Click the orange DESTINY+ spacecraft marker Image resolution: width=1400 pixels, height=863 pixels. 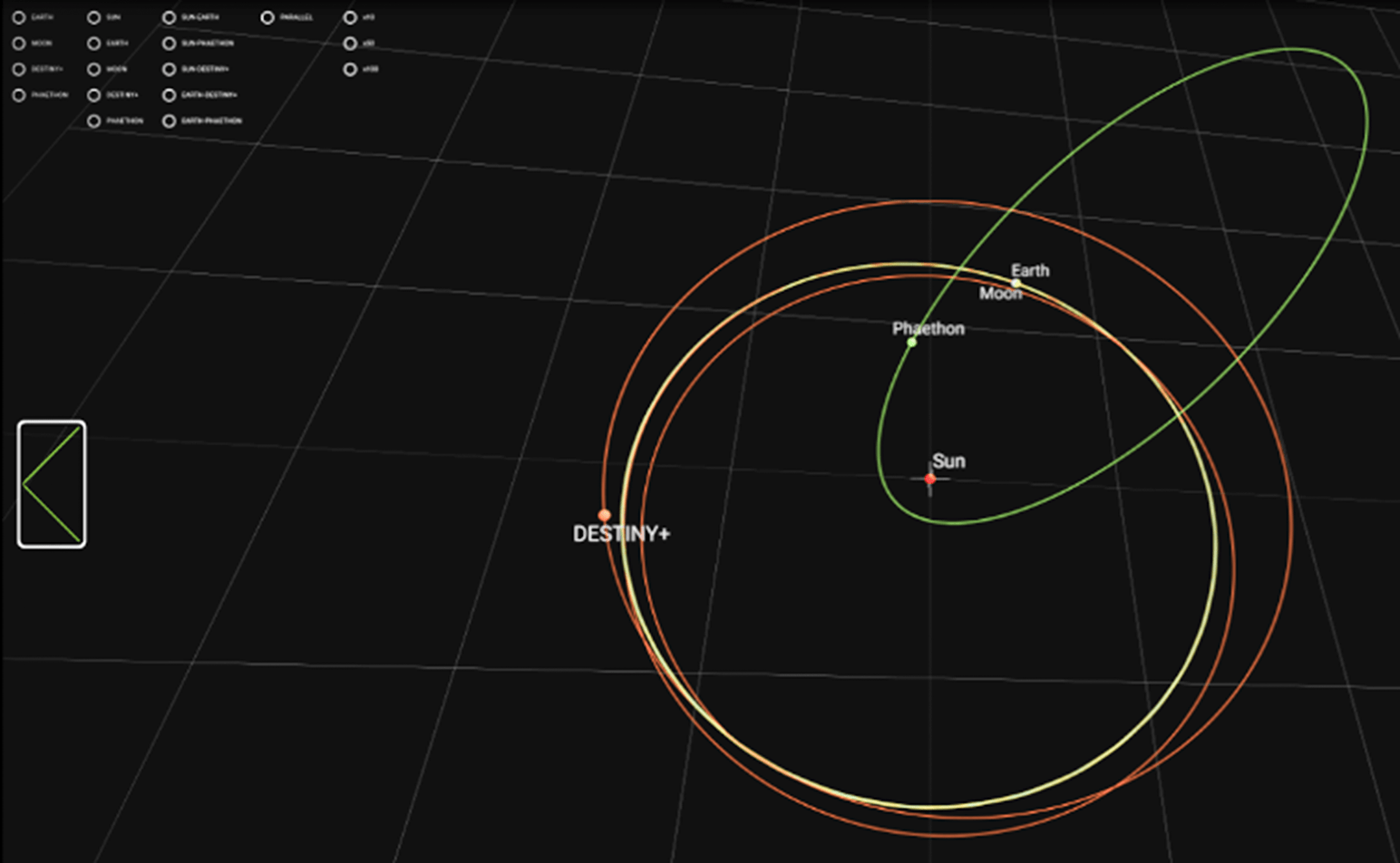[605, 515]
